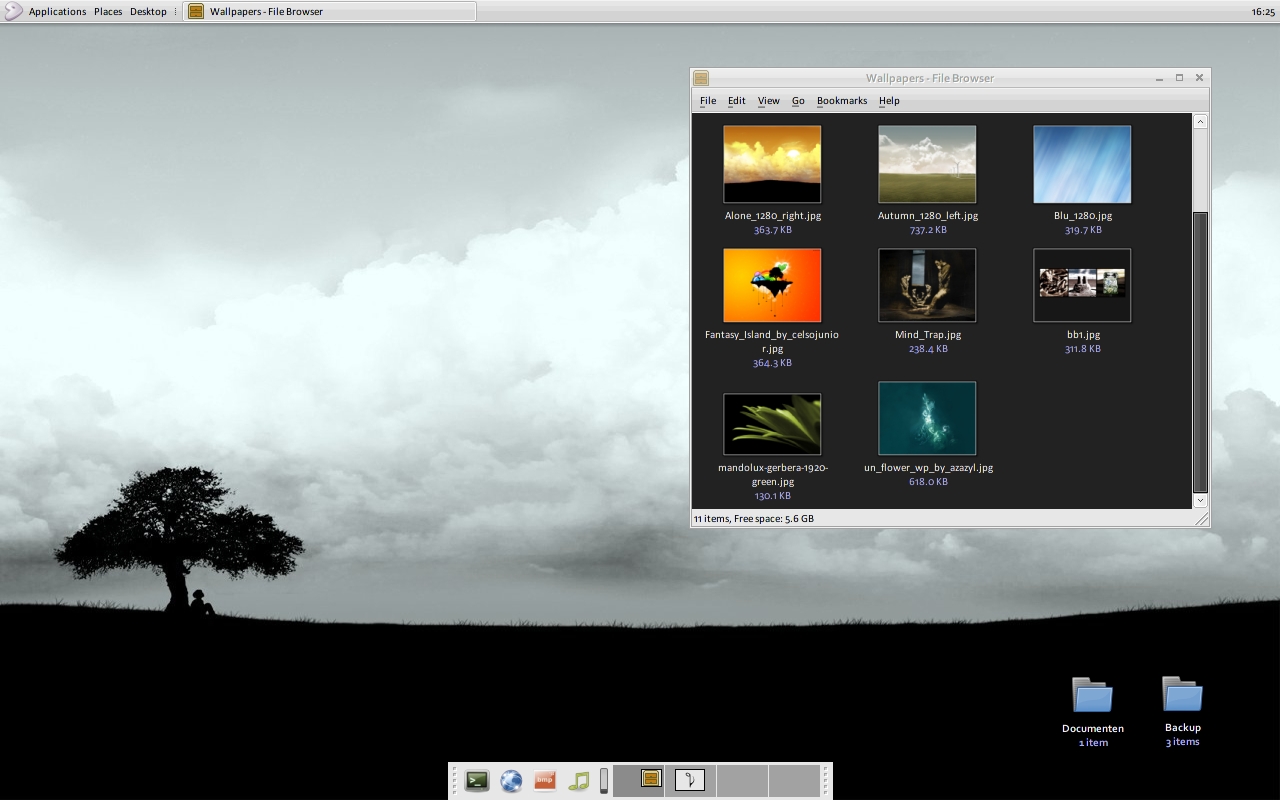This screenshot has width=1280, height=800.
Task: Click the clock showing 16:25
Action: coord(1263,12)
